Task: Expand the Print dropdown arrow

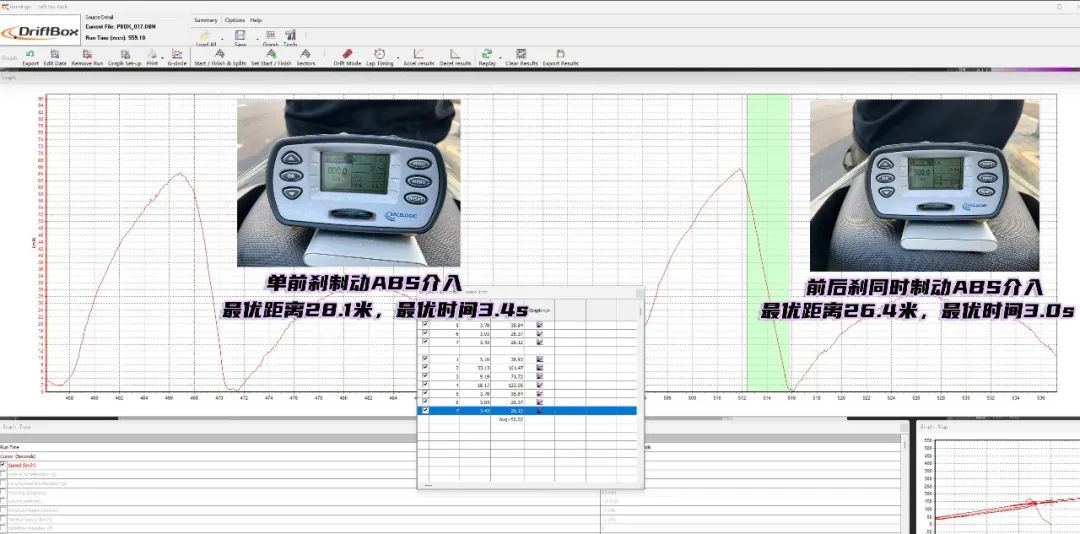Action: point(162,57)
